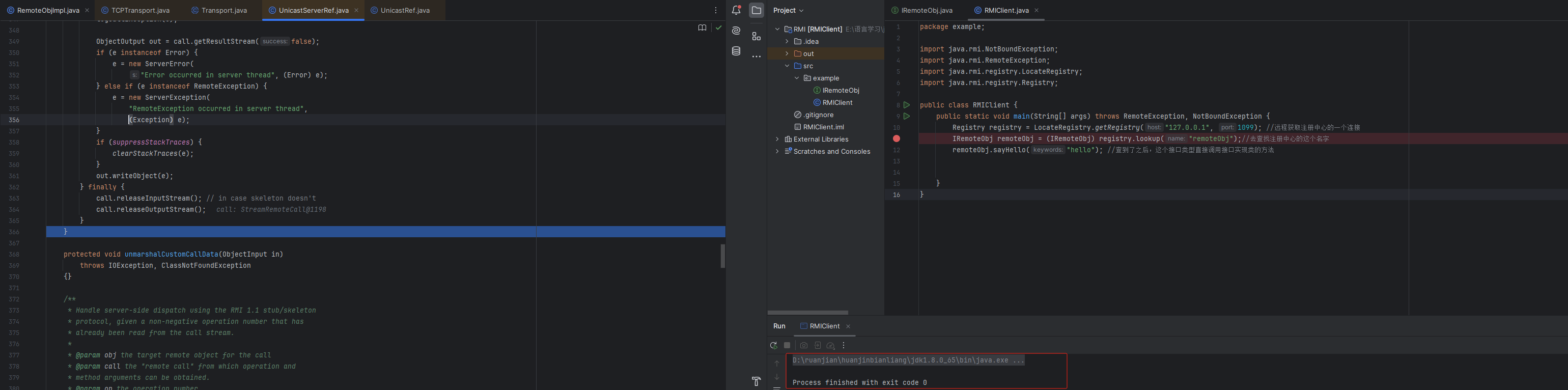This screenshot has height=390, width=1568.
Task: Select RMIClient class in project tree
Action: click(837, 103)
